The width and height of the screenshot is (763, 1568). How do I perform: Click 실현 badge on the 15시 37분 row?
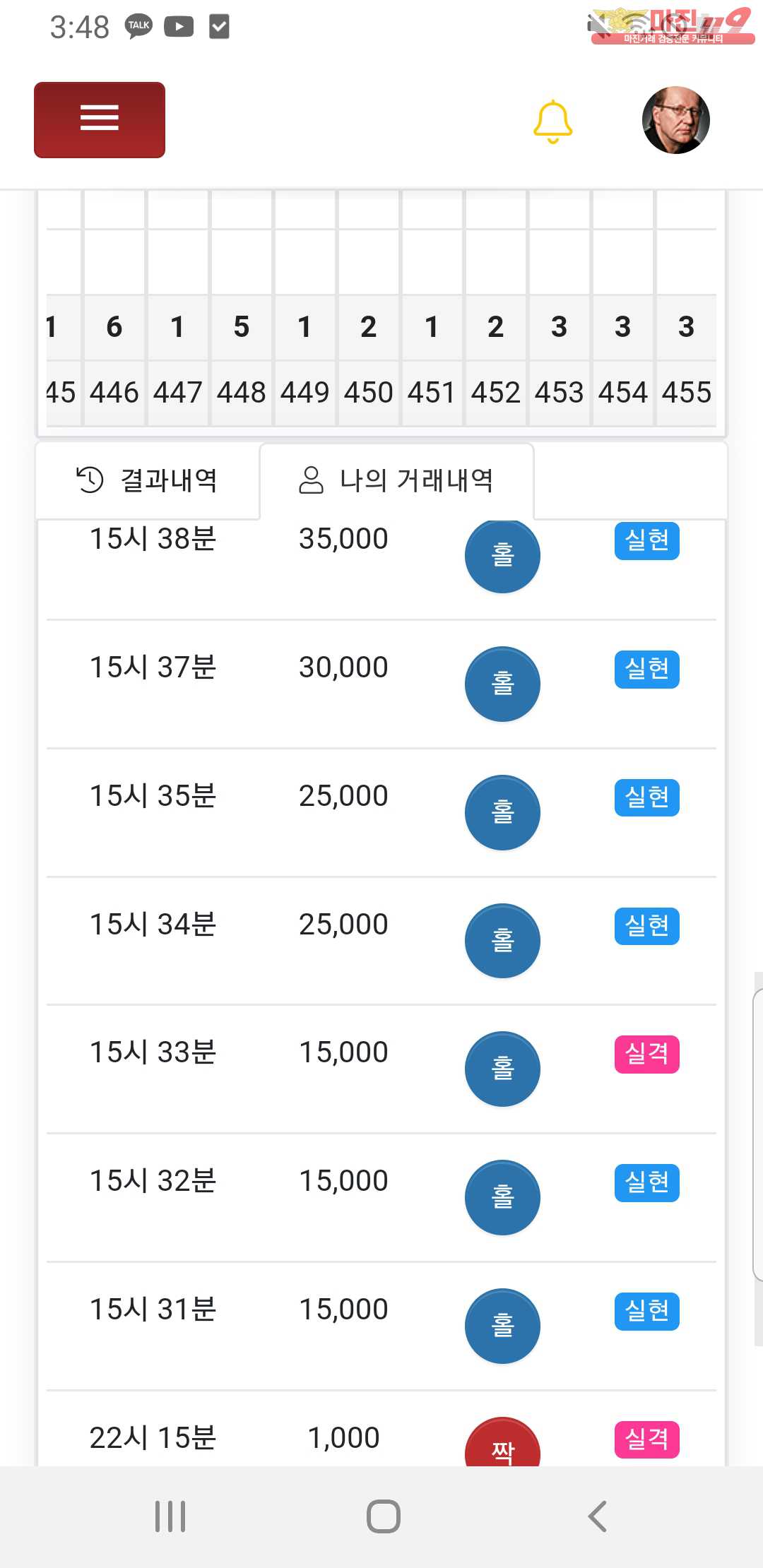pyautogui.click(x=646, y=669)
